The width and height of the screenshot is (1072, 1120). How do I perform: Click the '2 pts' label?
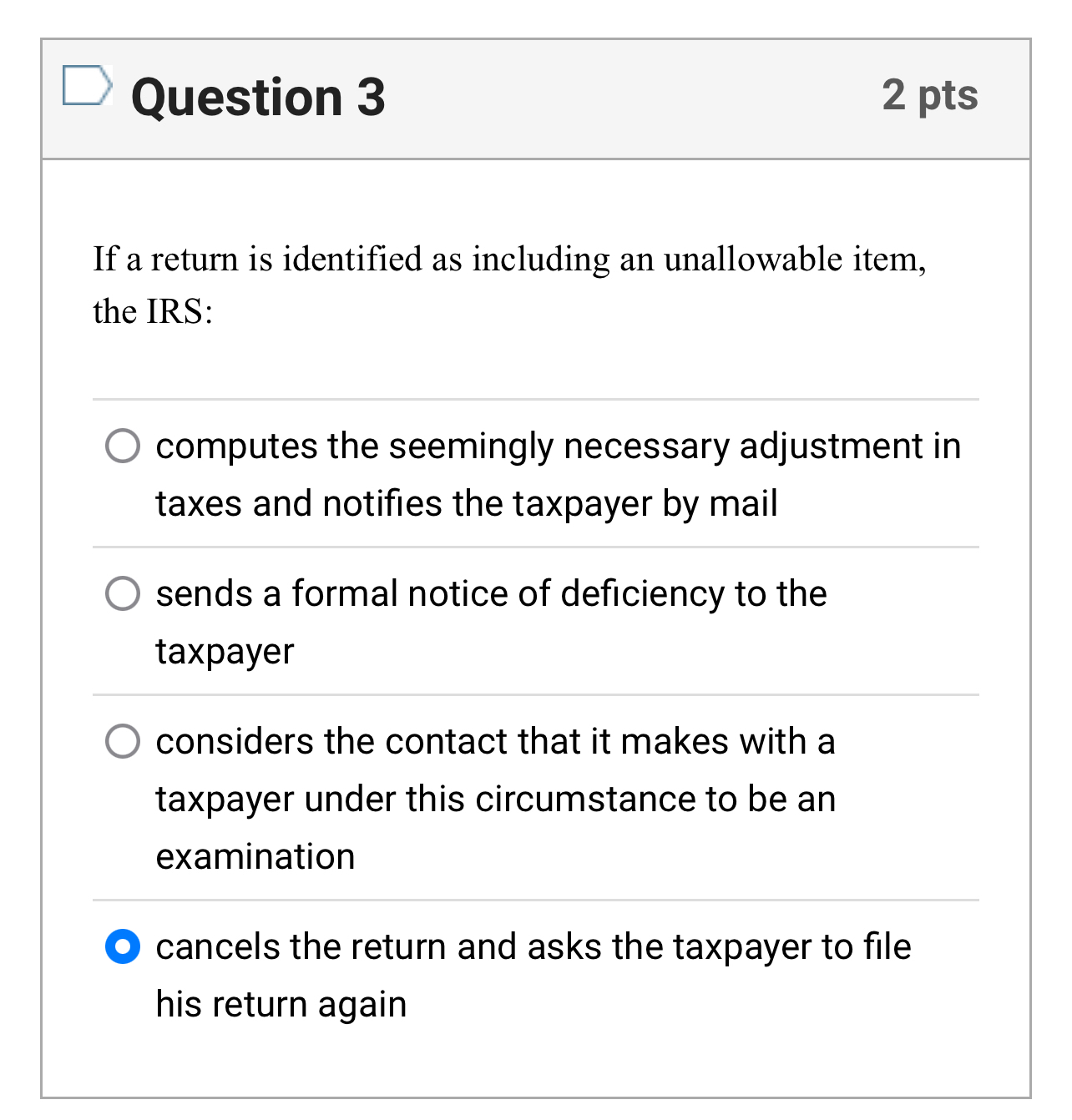pyautogui.click(x=930, y=96)
